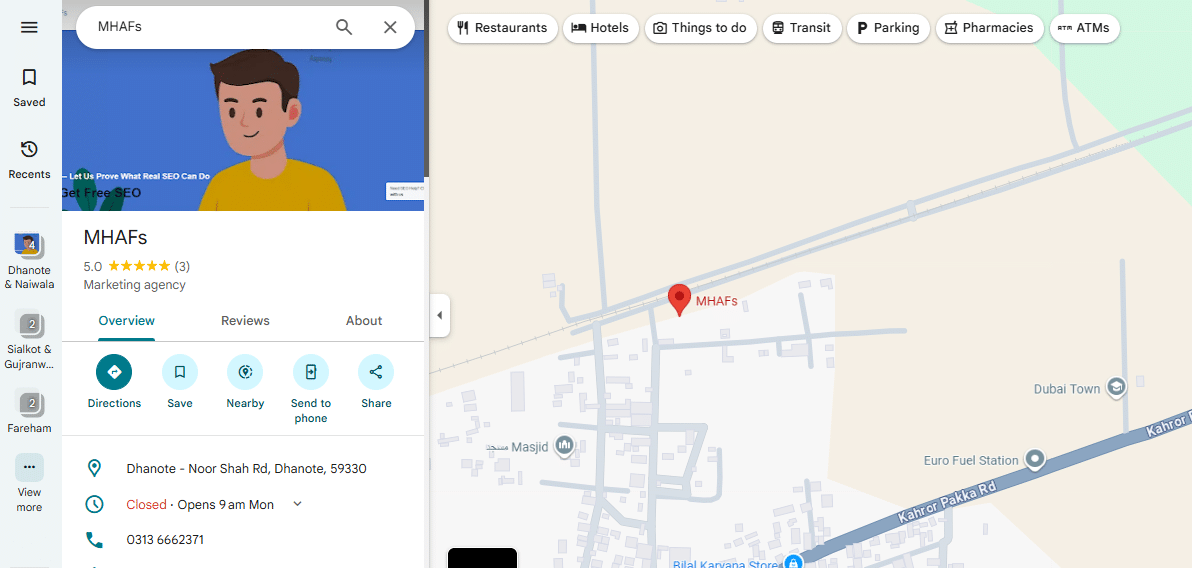Open the (3) reviews count link
This screenshot has width=1192, height=568.
point(182,266)
